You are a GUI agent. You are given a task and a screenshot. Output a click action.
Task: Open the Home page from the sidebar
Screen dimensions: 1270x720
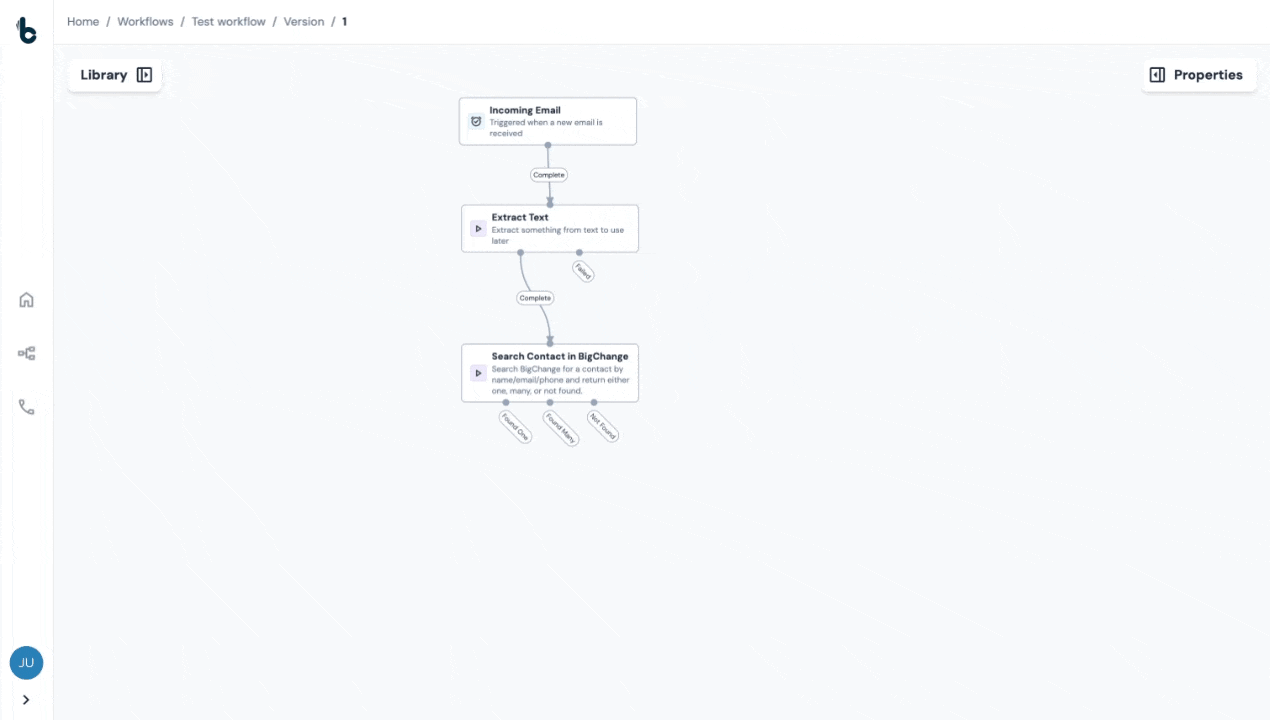pyautogui.click(x=26, y=299)
